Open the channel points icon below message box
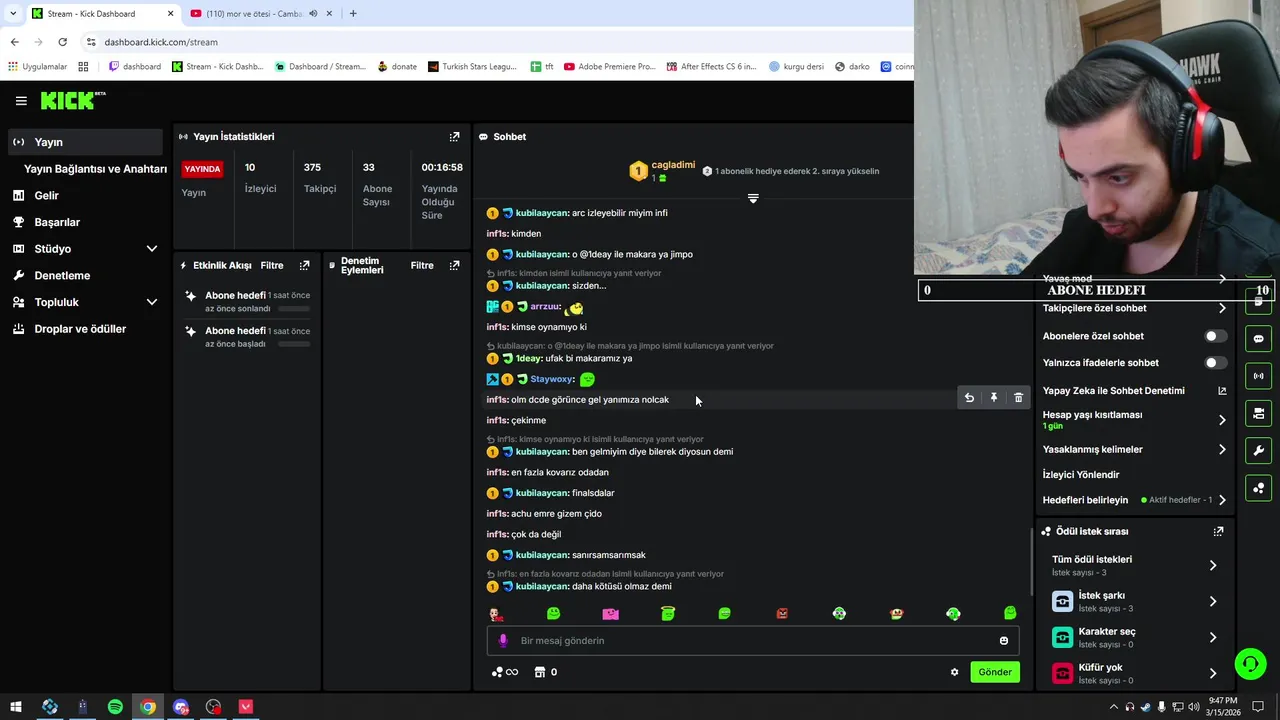 tap(505, 672)
